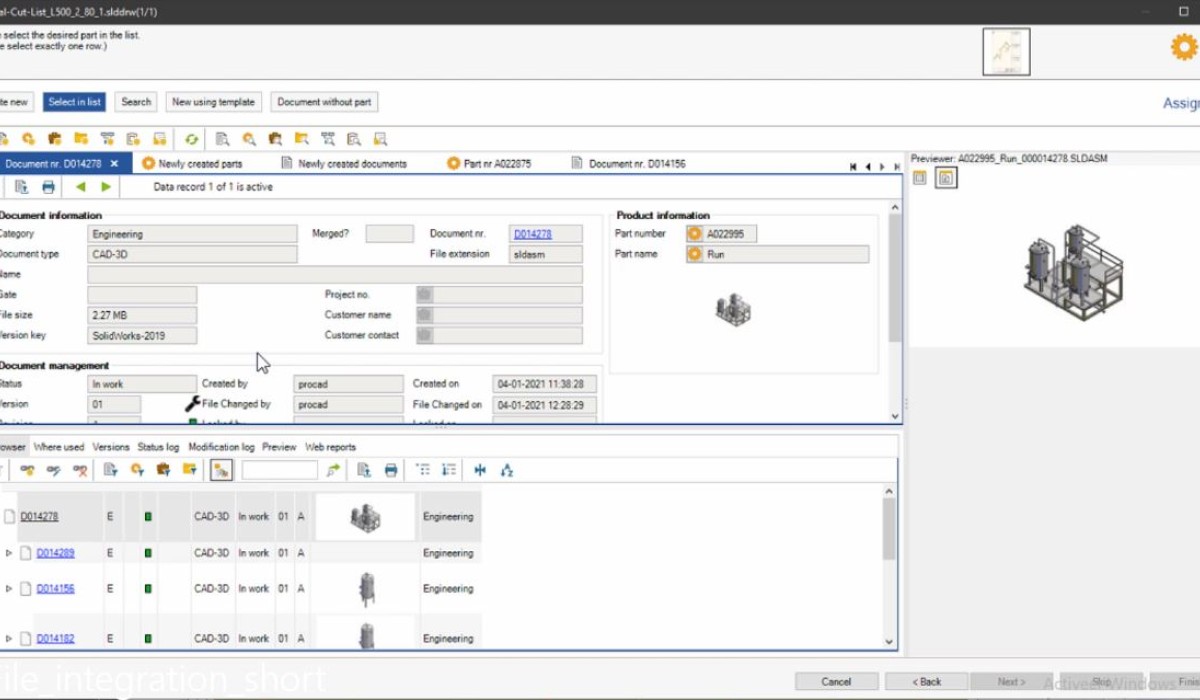This screenshot has height=700, width=1200.
Task: Click the print icon in the browser toolbar
Action: tap(391, 470)
